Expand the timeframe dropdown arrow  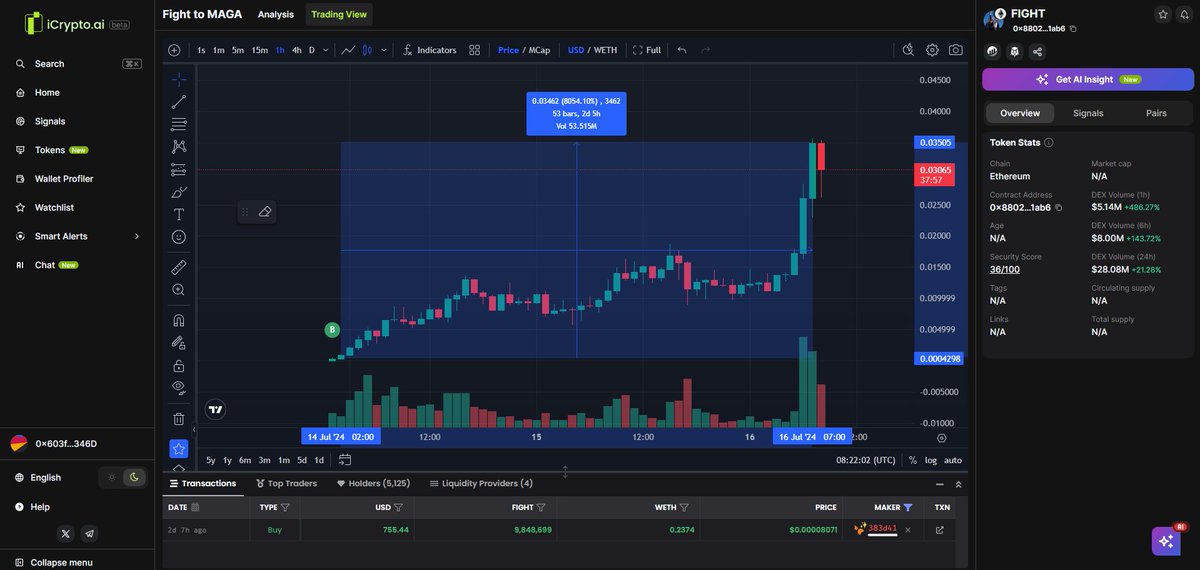pos(326,50)
